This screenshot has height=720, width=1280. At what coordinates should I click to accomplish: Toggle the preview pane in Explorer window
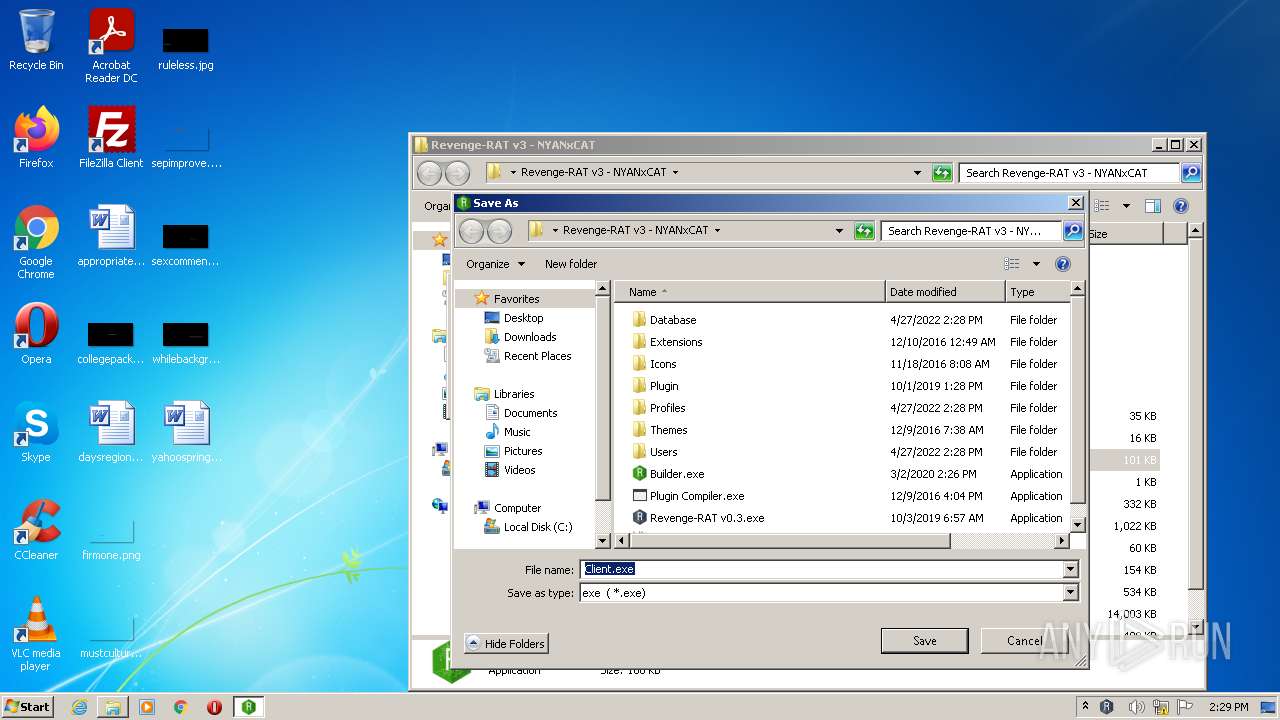pos(1152,206)
